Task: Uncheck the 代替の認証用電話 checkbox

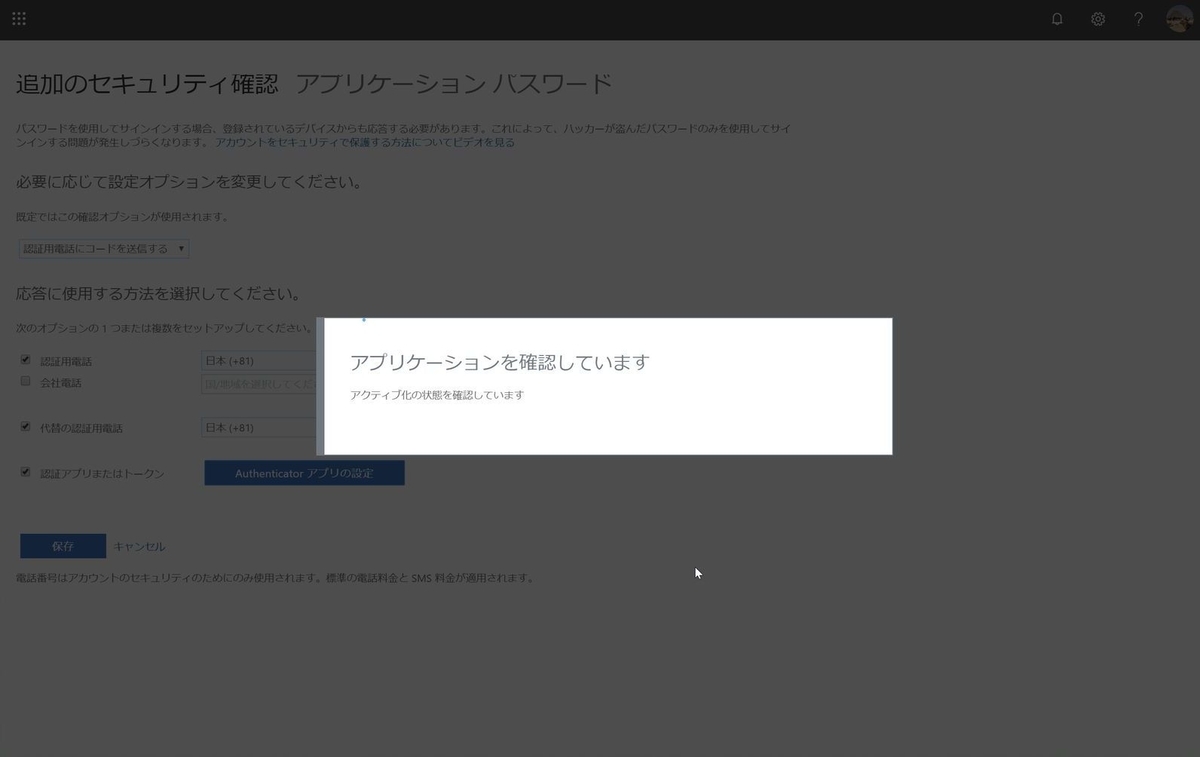Action: [x=25, y=427]
